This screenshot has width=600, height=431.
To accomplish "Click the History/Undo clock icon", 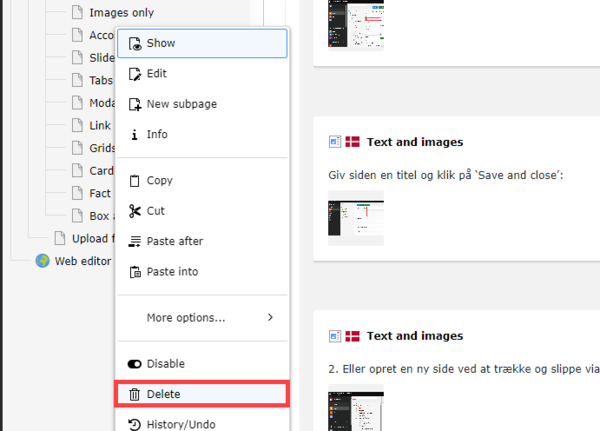I will tap(134, 424).
